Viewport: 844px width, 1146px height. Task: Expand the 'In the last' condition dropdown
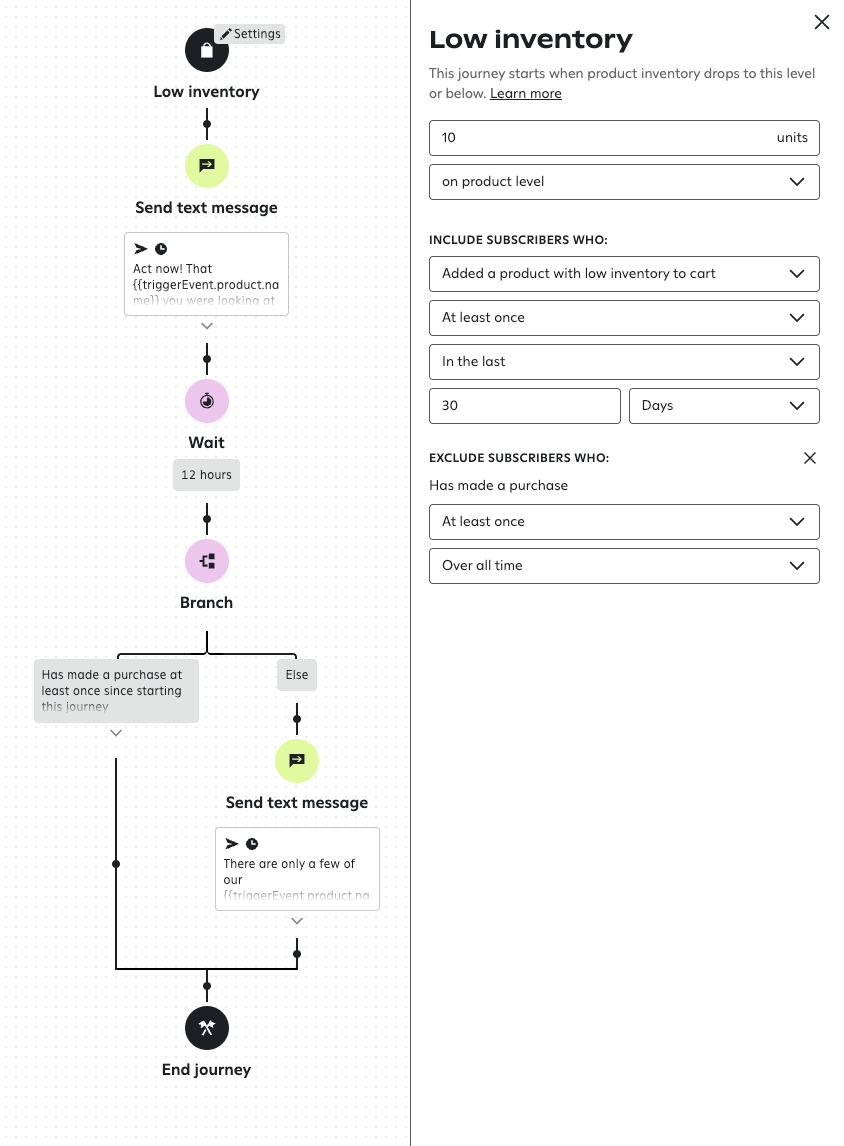click(624, 362)
